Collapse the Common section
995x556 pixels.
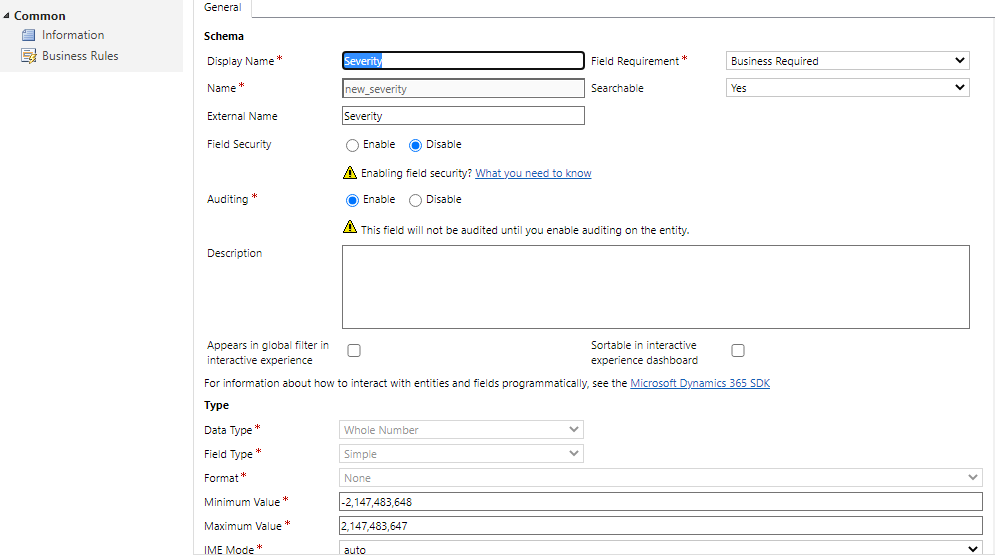coord(7,16)
